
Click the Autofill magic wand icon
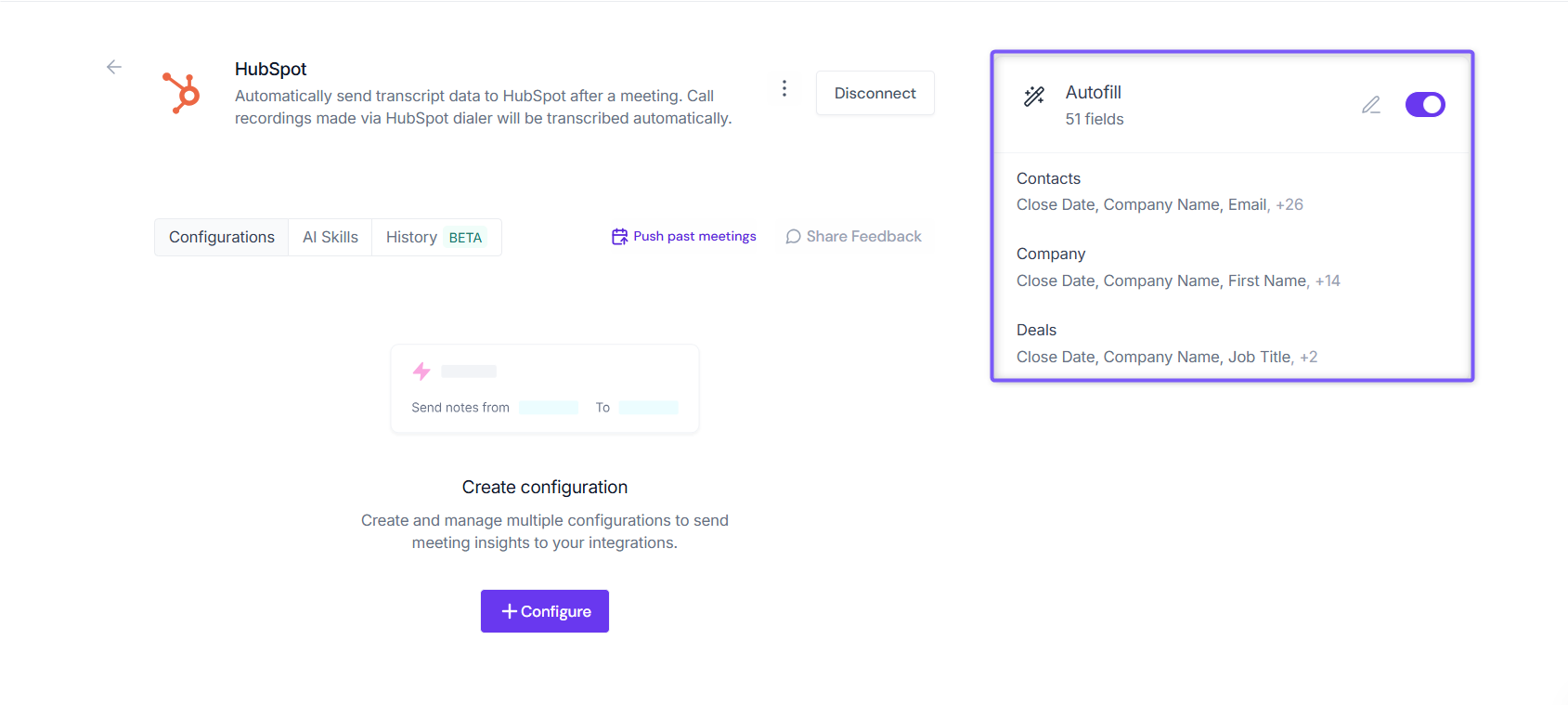click(x=1034, y=96)
